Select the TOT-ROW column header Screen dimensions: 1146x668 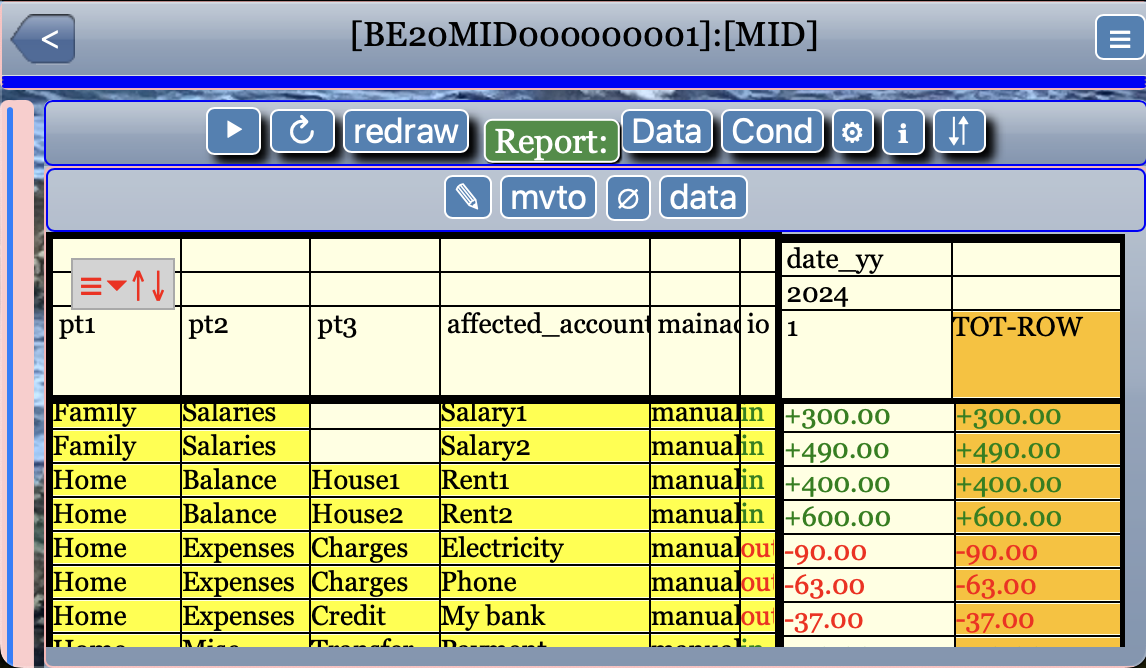1036,353
